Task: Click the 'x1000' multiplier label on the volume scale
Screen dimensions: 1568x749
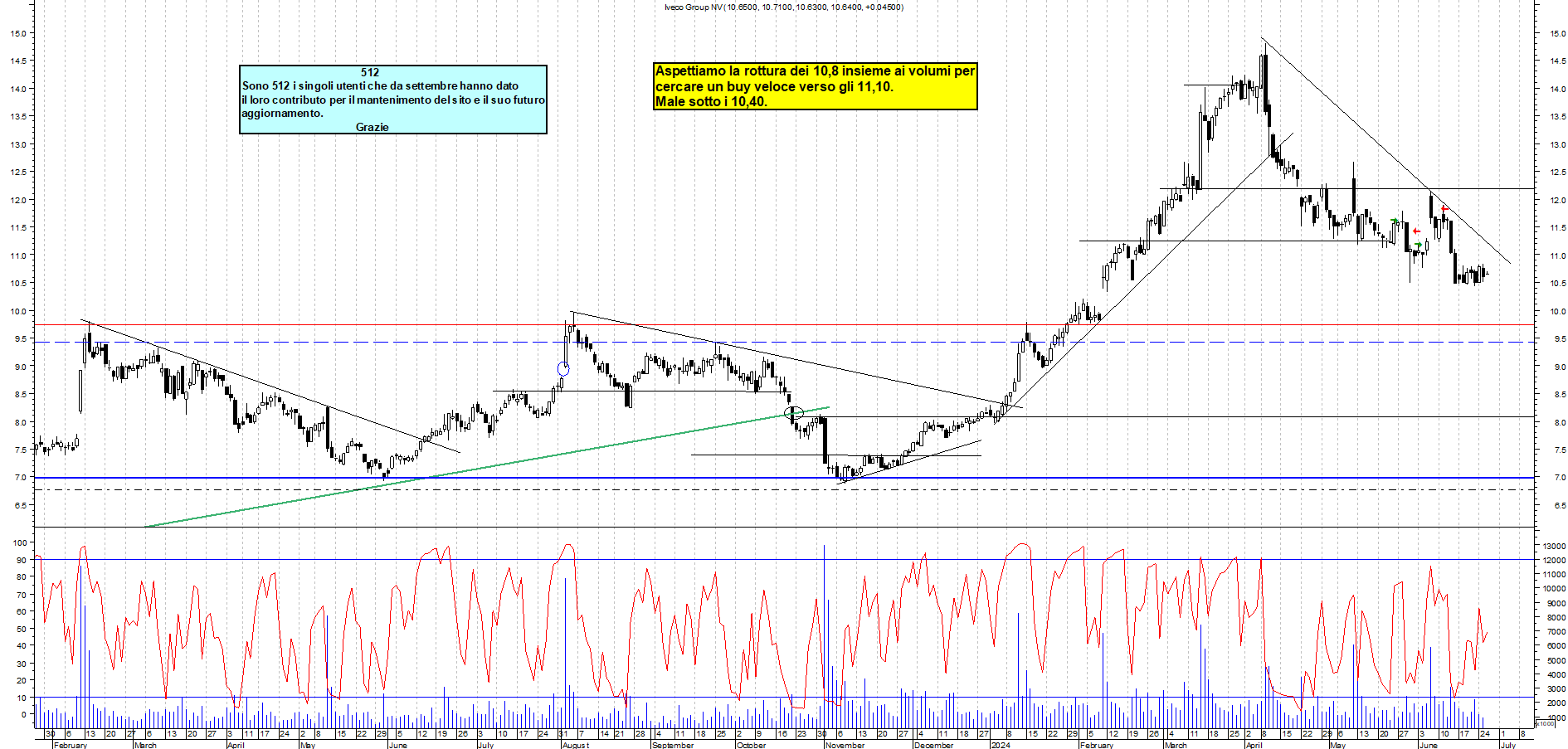Action: click(x=1546, y=723)
